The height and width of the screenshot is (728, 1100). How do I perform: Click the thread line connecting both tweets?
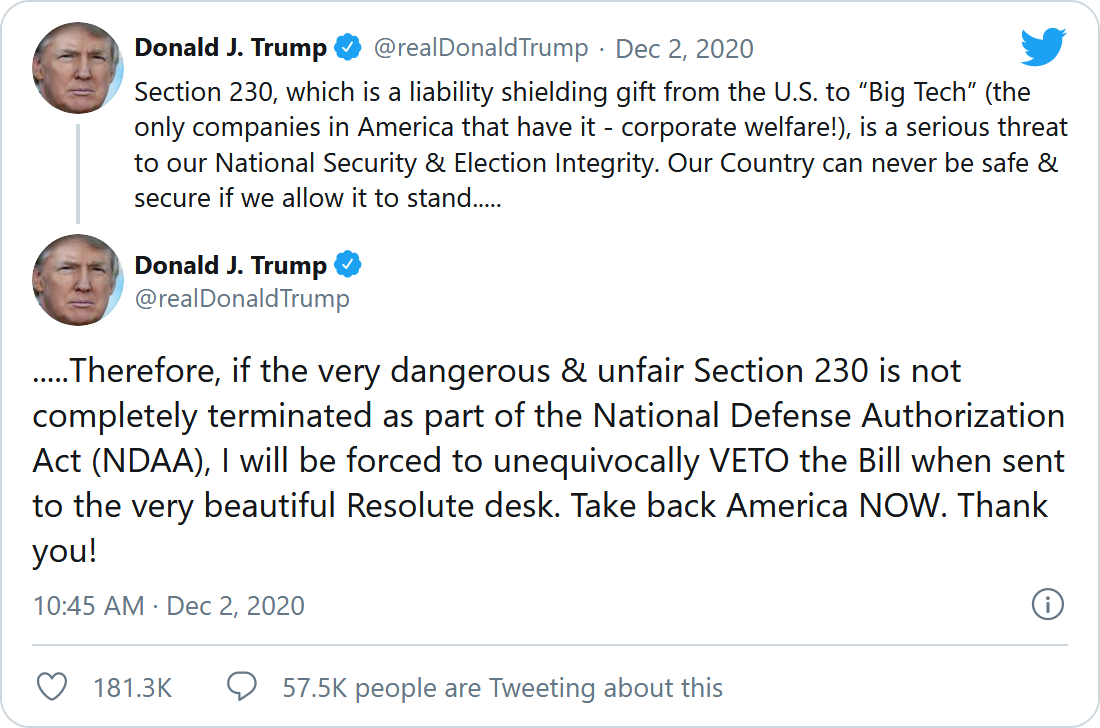pyautogui.click(x=78, y=170)
